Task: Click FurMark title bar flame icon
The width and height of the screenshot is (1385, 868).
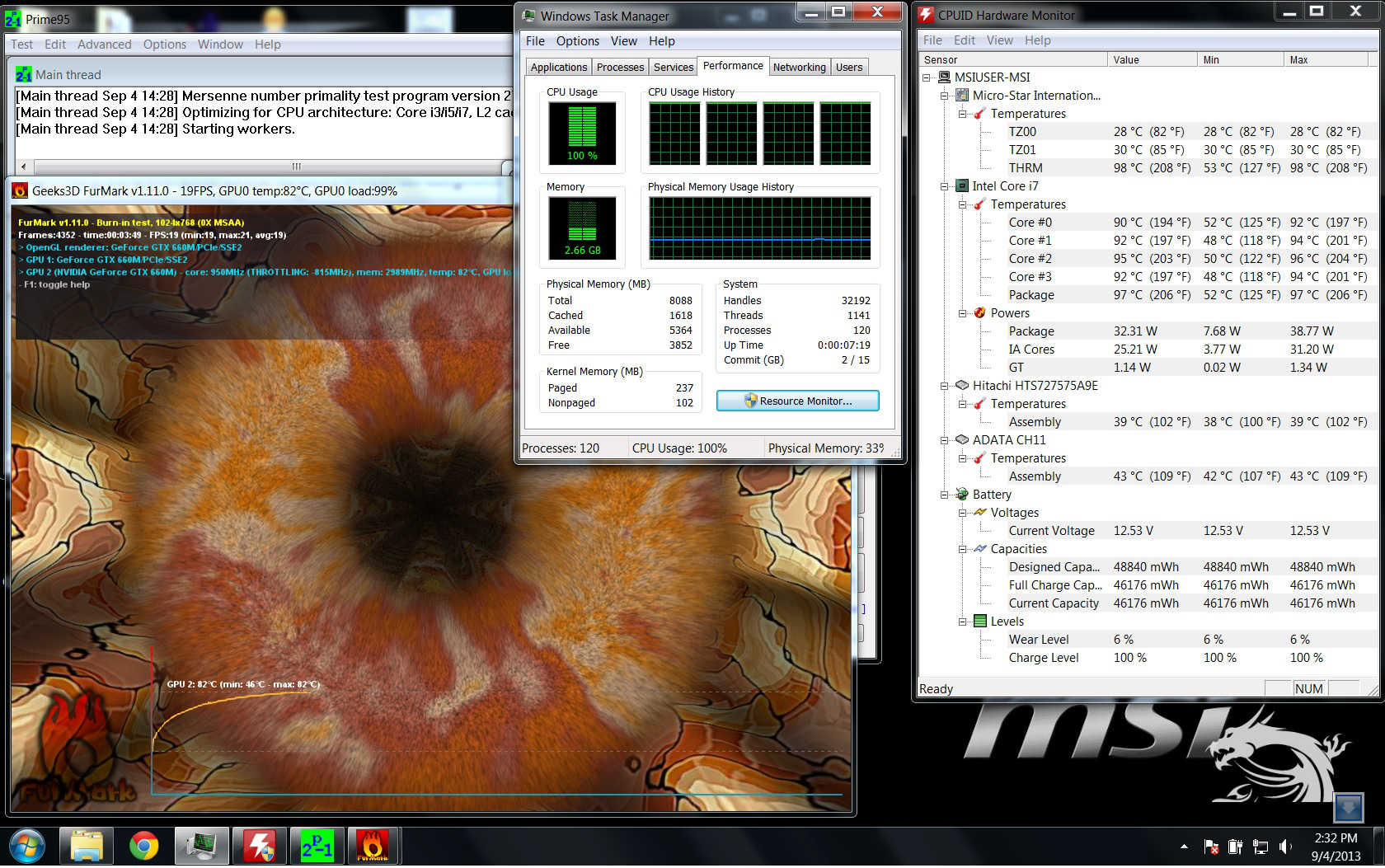Action: (x=20, y=191)
